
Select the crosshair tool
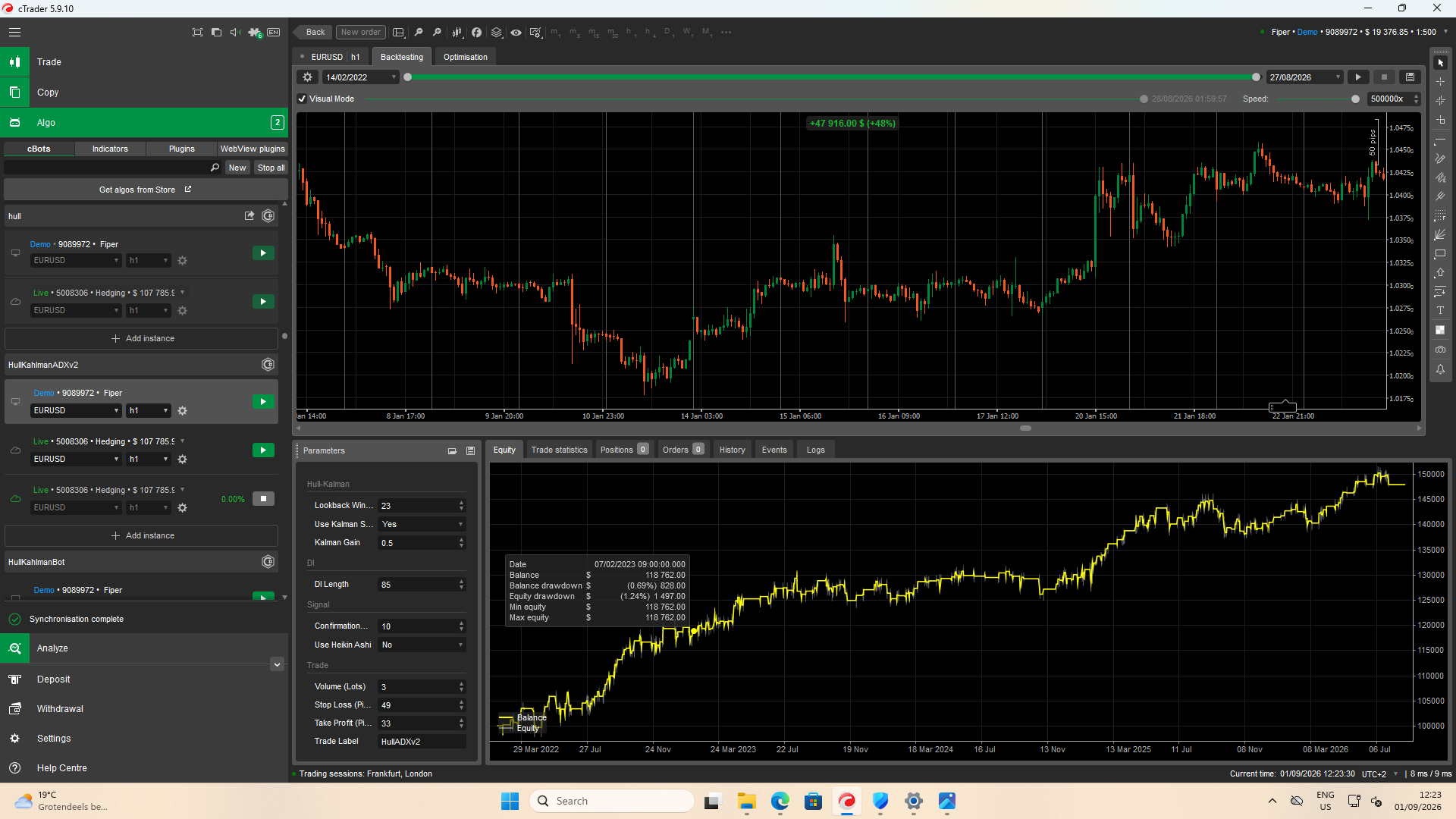(1440, 82)
